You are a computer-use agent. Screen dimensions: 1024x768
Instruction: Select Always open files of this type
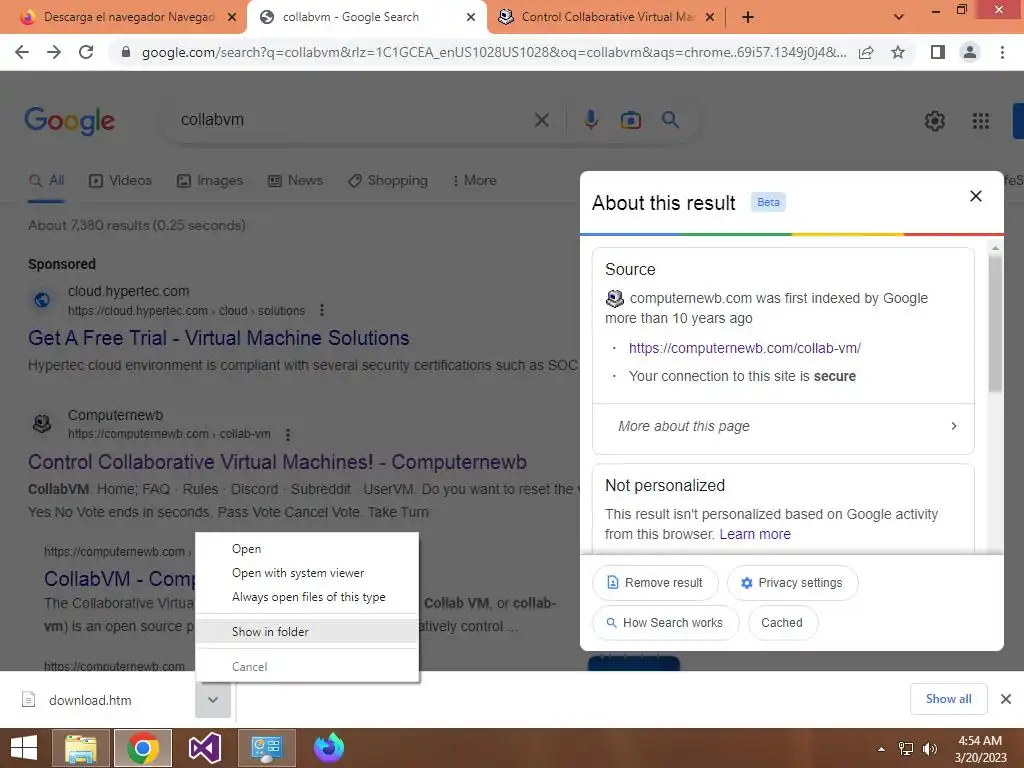pos(308,597)
